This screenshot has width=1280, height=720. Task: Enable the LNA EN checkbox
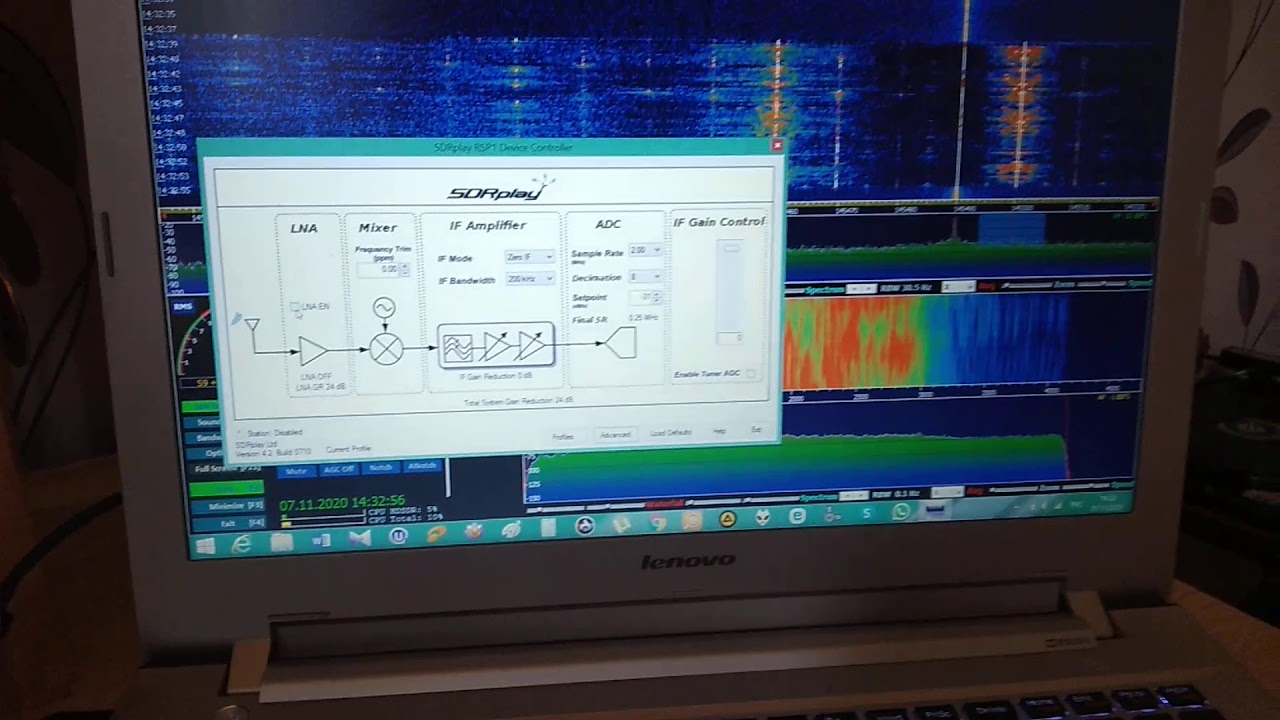click(294, 307)
